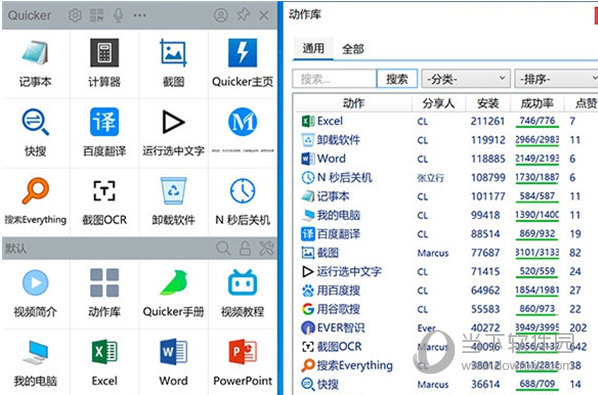Screen dimensions: 598x395
Task: Click the 运行选中文字 play triangle icon
Action: (174, 122)
